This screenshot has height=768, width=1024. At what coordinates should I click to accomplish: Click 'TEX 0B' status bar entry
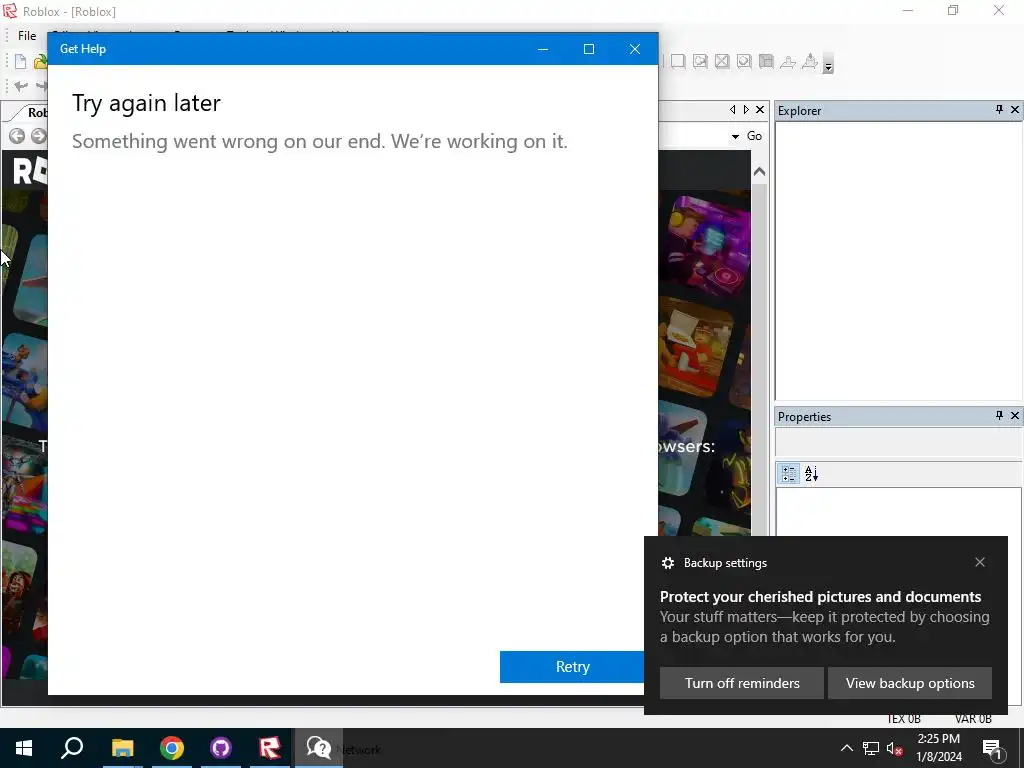[904, 719]
